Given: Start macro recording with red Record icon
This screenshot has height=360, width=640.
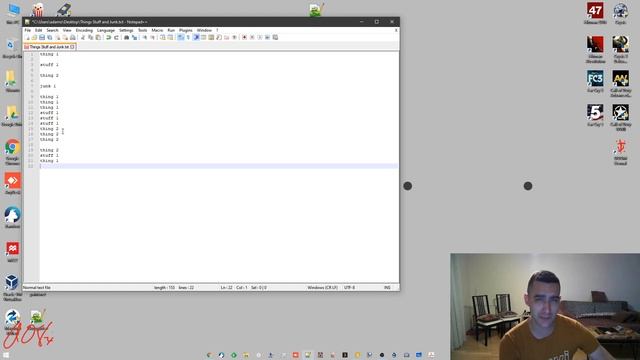Looking at the screenshot, I should coord(244,37).
